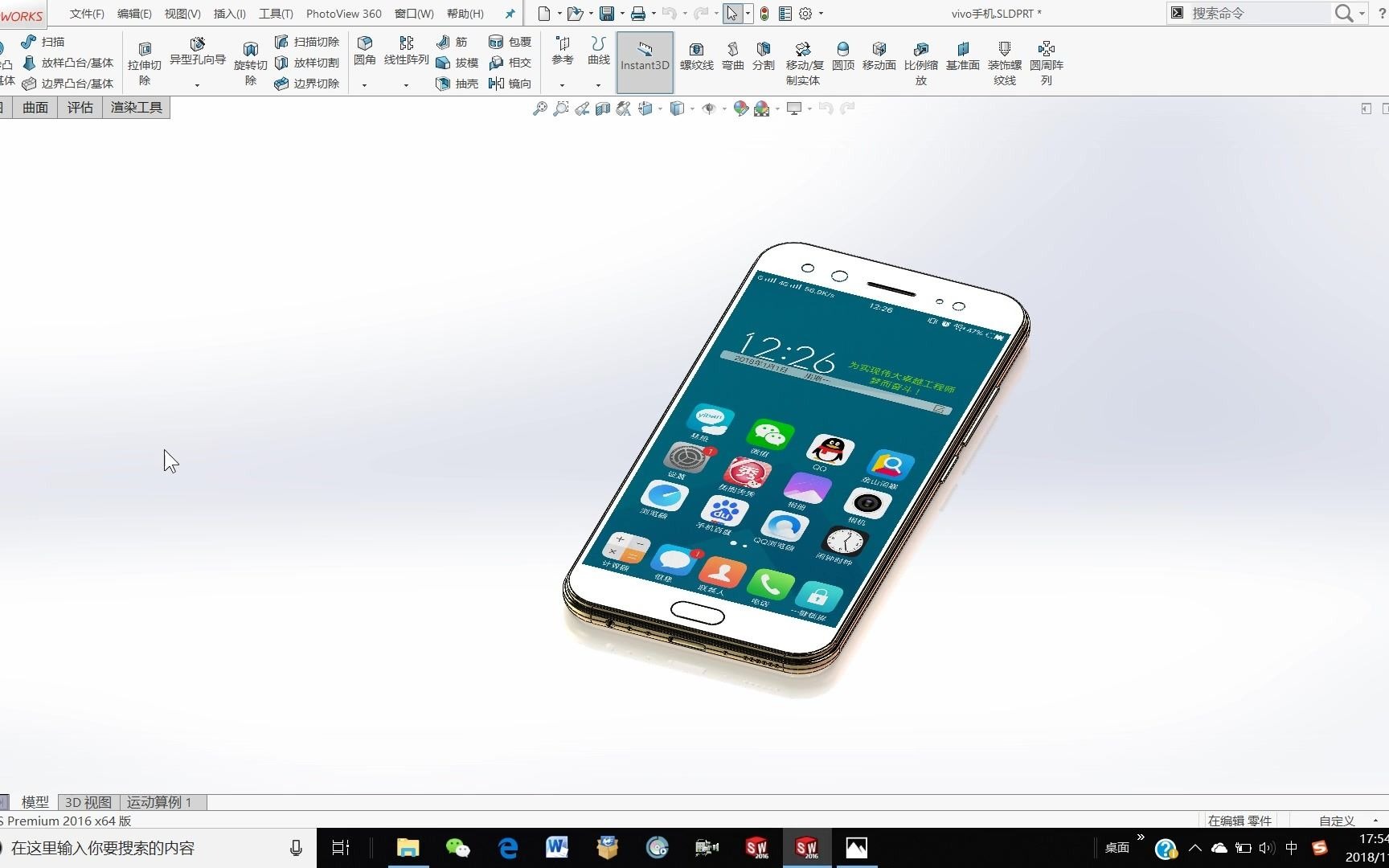Click the 评估 tab button

[x=79, y=107]
